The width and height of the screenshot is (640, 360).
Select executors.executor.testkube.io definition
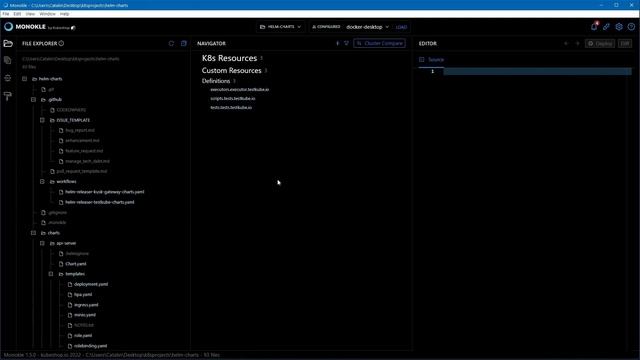(x=240, y=89)
